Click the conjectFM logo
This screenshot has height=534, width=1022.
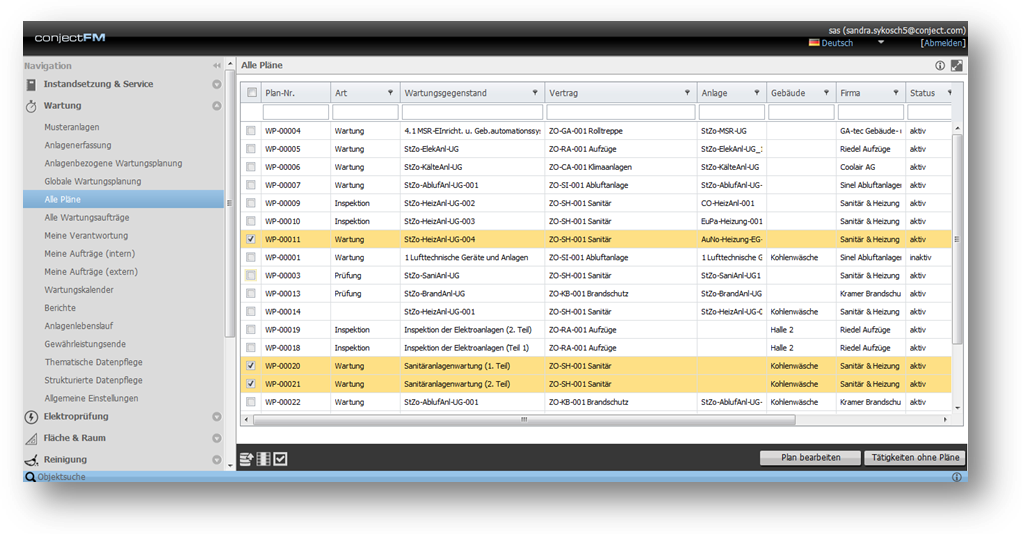tap(70, 38)
